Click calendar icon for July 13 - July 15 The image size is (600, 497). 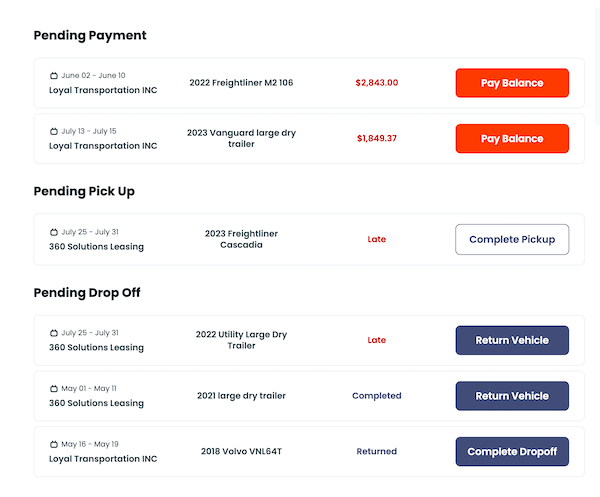54,131
